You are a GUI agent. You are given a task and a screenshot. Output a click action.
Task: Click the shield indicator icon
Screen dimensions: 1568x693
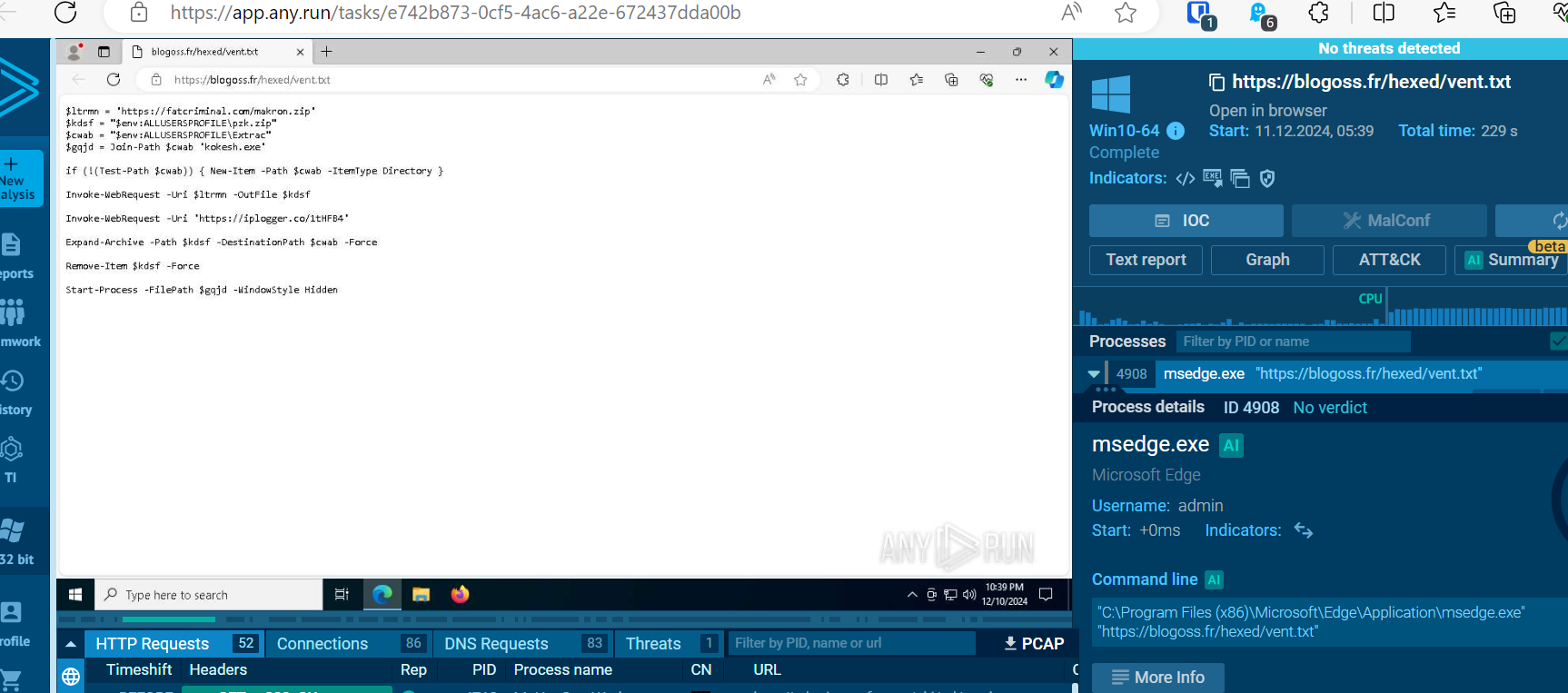click(1267, 178)
